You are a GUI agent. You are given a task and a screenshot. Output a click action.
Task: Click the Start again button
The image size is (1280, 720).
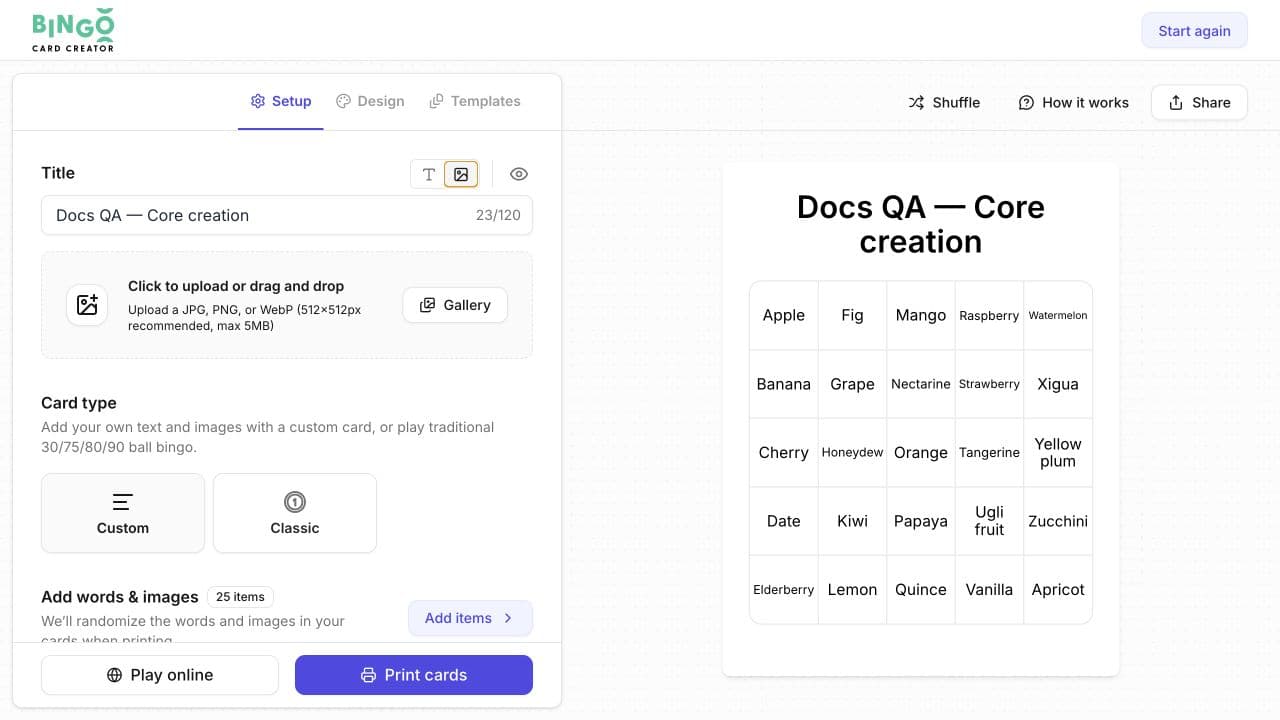tap(1194, 31)
